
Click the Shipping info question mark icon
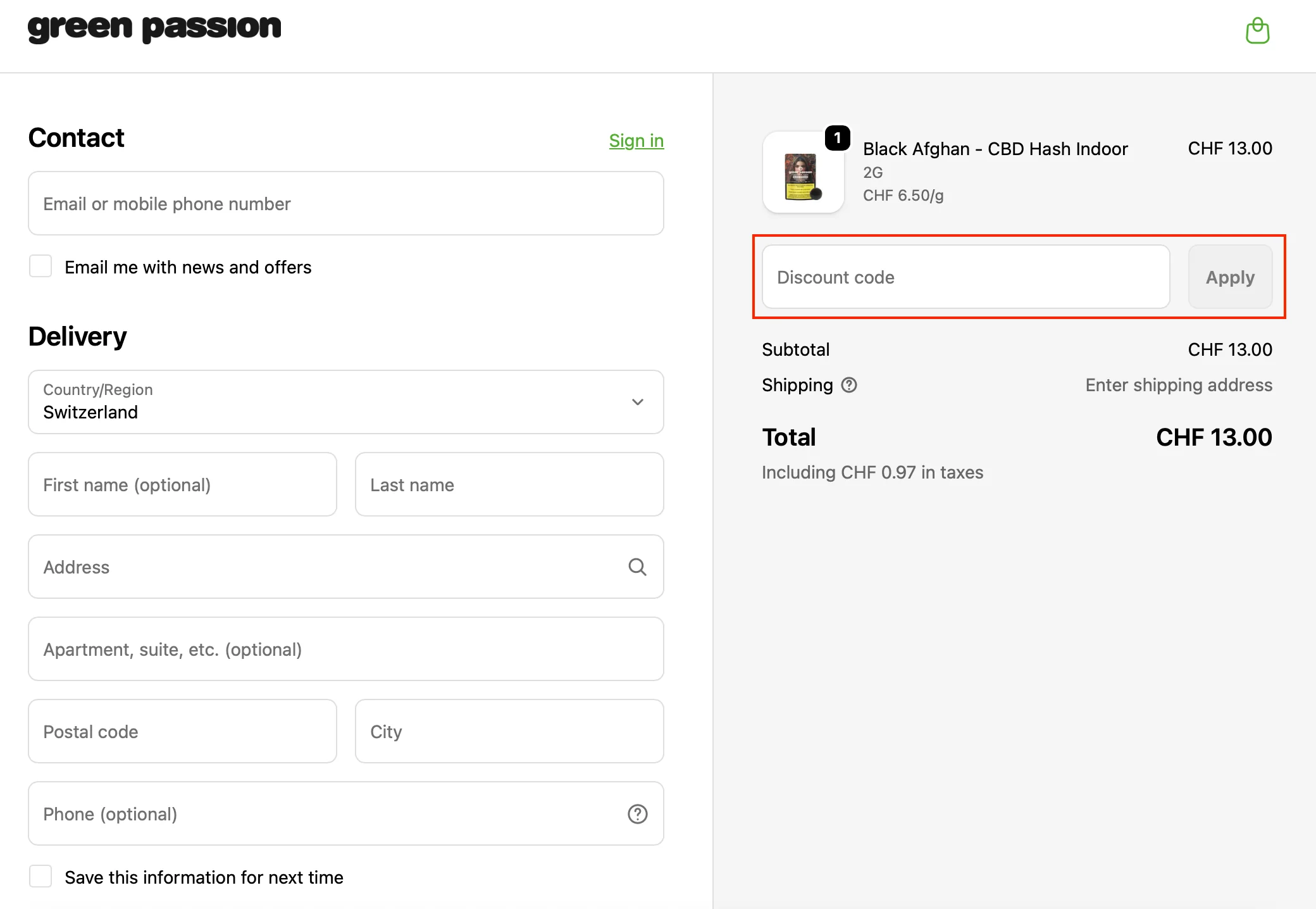pyautogui.click(x=849, y=385)
